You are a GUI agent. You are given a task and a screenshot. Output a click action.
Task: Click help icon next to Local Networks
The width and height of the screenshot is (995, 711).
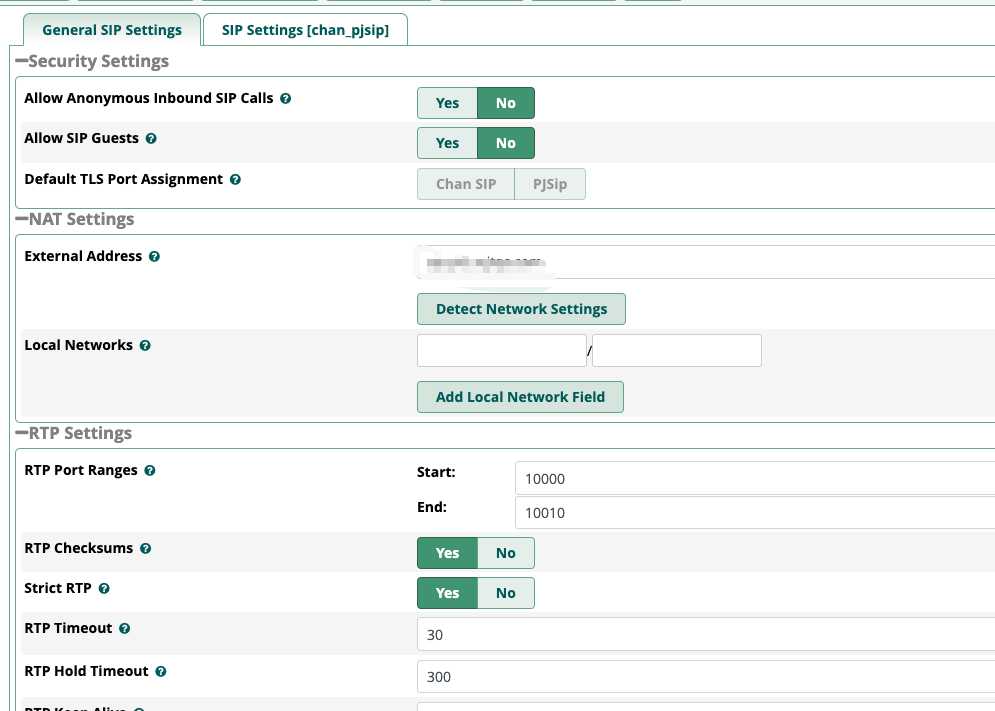[x=146, y=346]
